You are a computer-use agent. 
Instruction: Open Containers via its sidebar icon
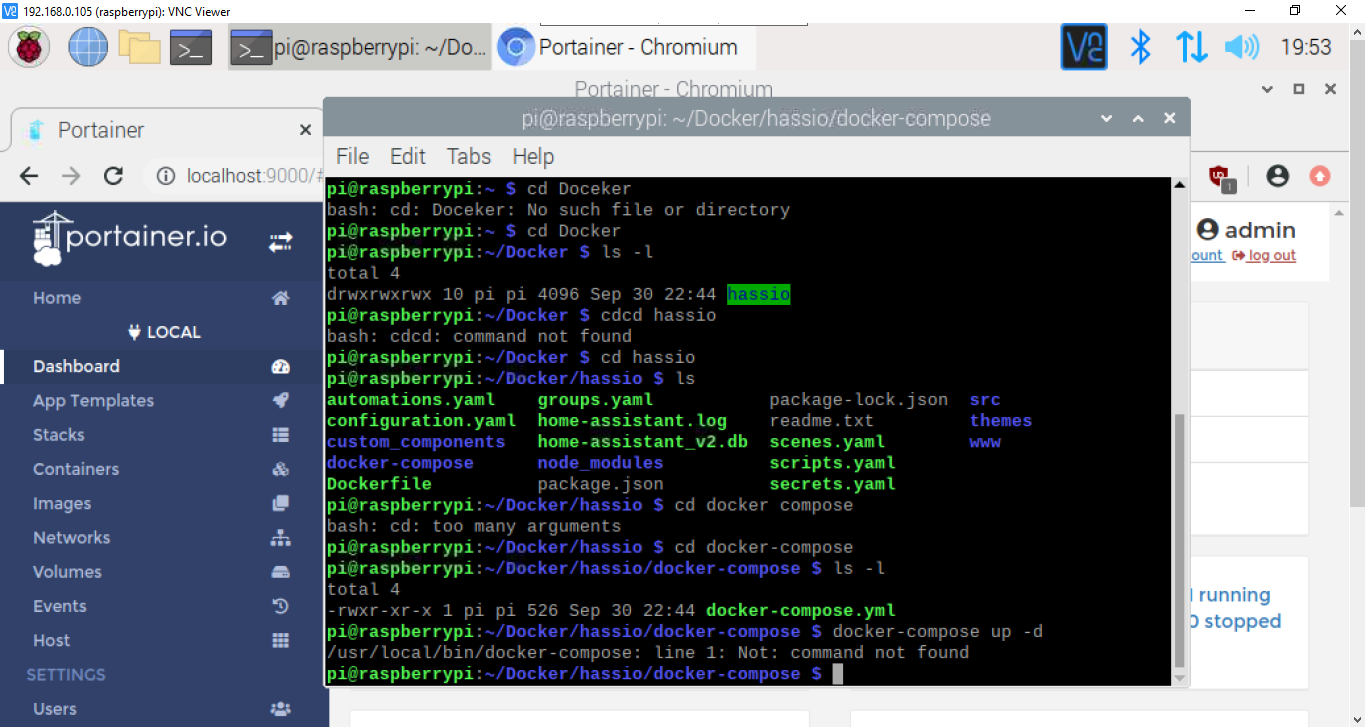click(281, 468)
